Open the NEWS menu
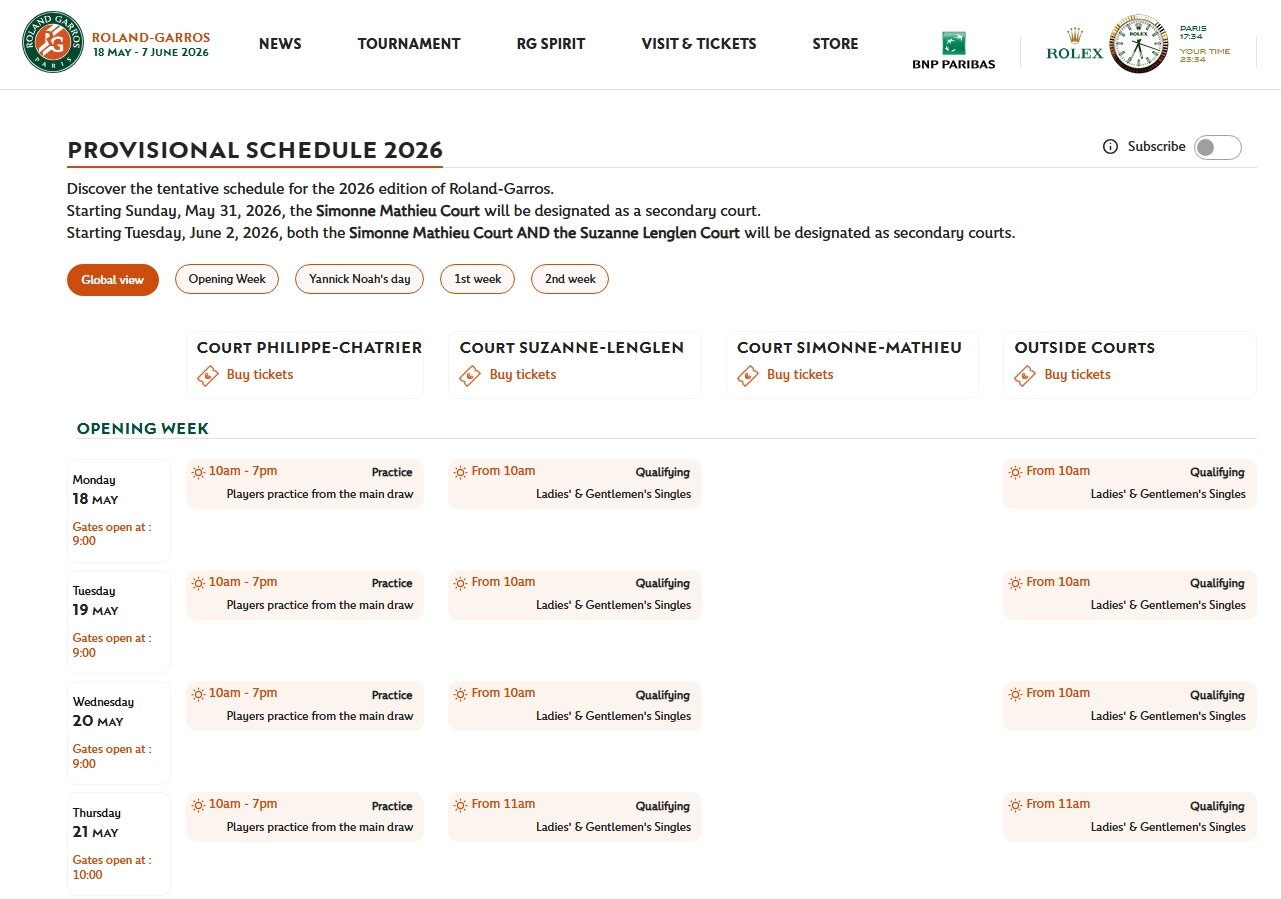 tap(280, 44)
